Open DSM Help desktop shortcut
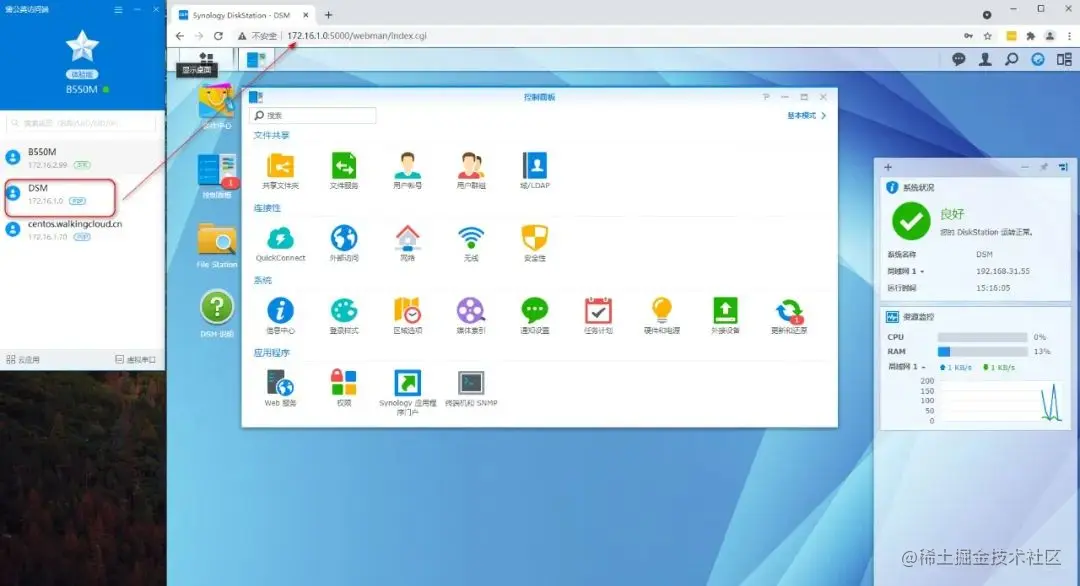 pyautogui.click(x=217, y=307)
